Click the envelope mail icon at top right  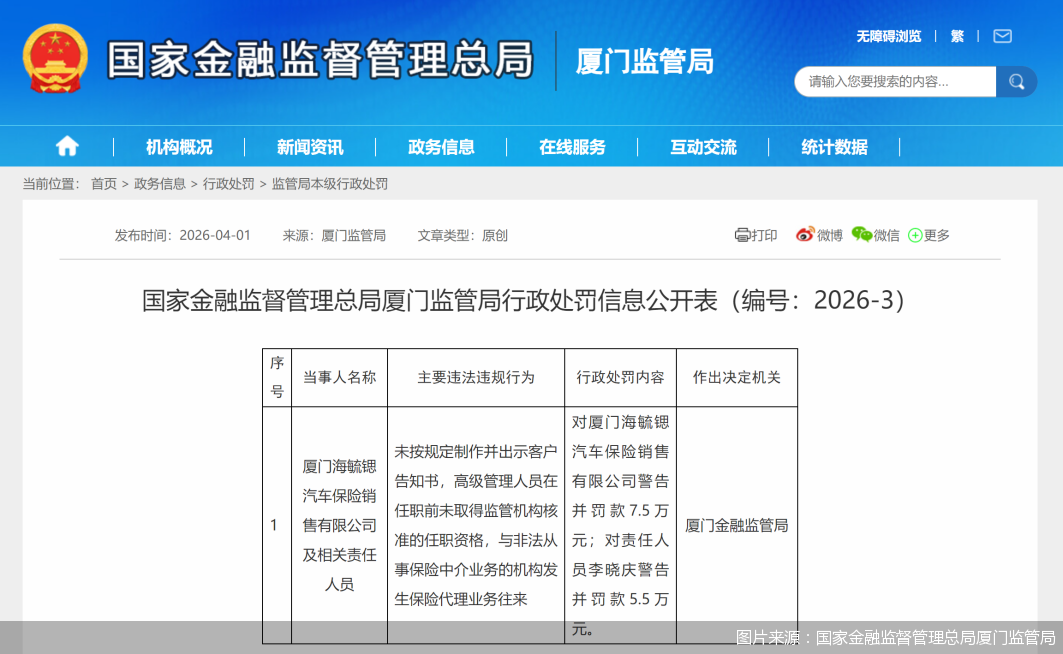click(1001, 35)
